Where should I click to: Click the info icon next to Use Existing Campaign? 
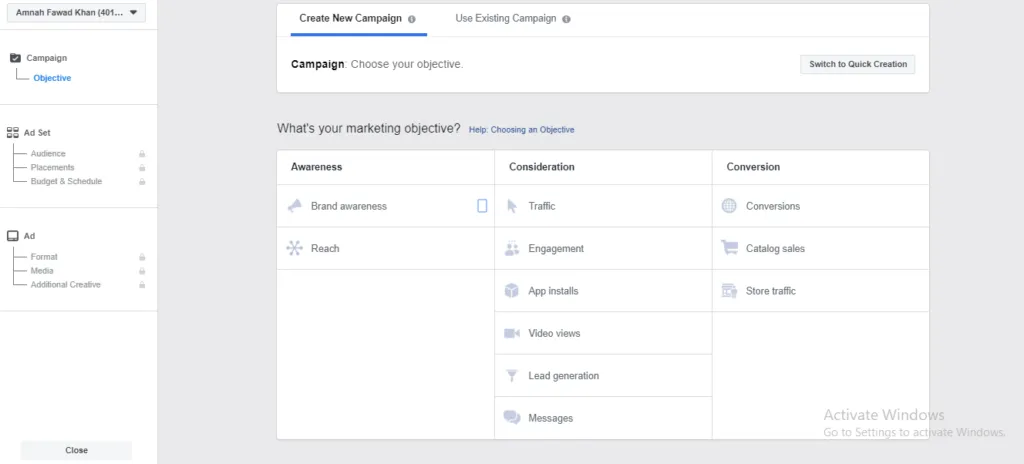[x=566, y=19]
